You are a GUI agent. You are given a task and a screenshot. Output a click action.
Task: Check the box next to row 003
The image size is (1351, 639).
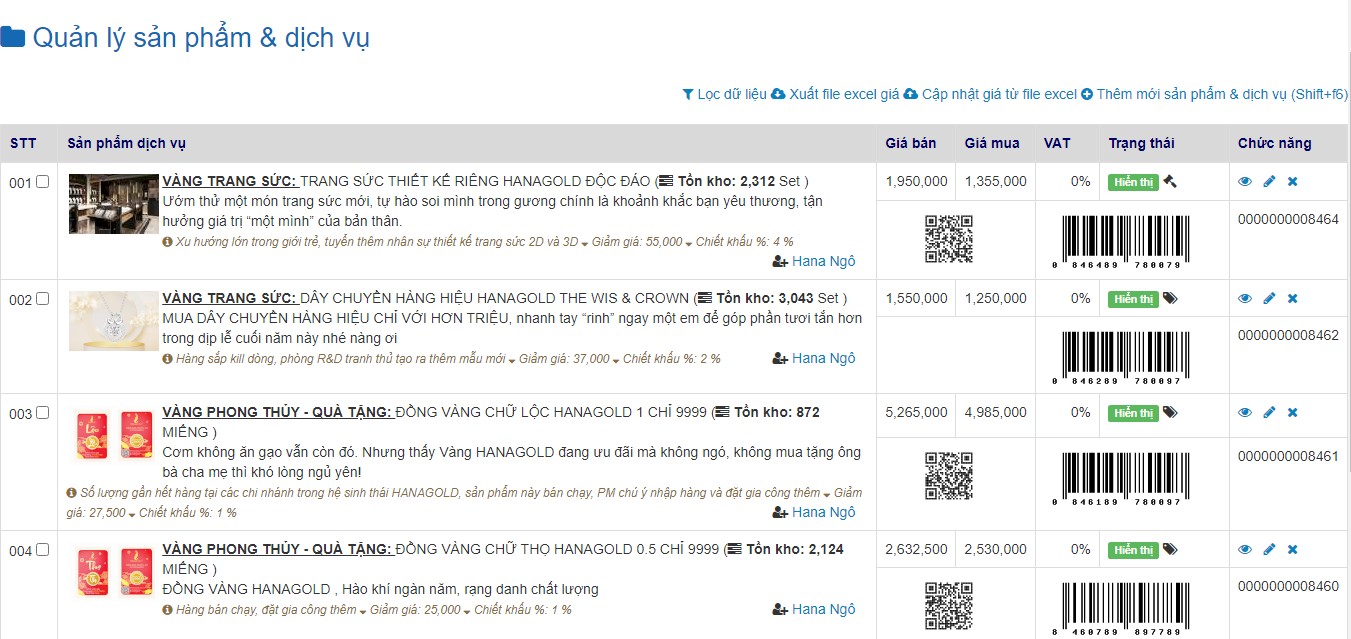click(42, 413)
